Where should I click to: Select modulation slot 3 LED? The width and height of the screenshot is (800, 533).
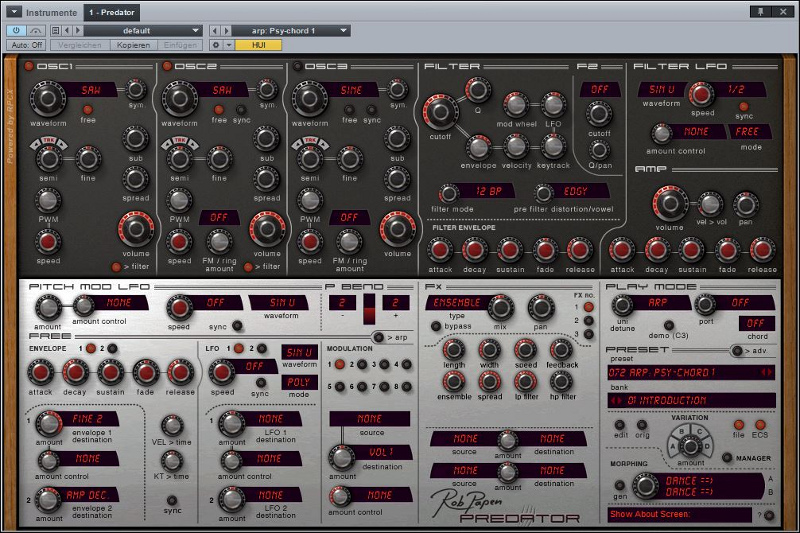click(384, 364)
